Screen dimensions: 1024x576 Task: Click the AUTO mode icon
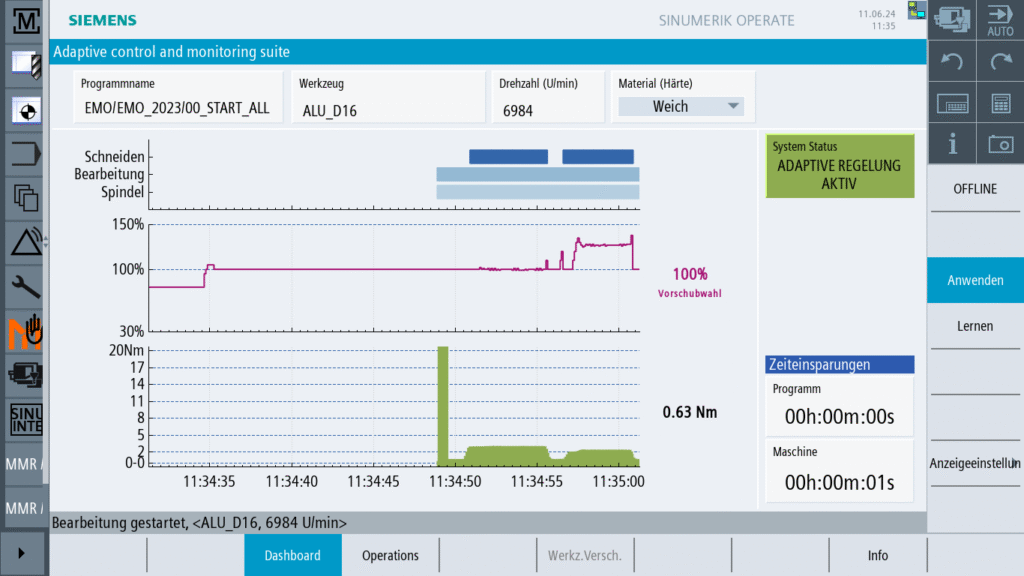click(x=1000, y=20)
